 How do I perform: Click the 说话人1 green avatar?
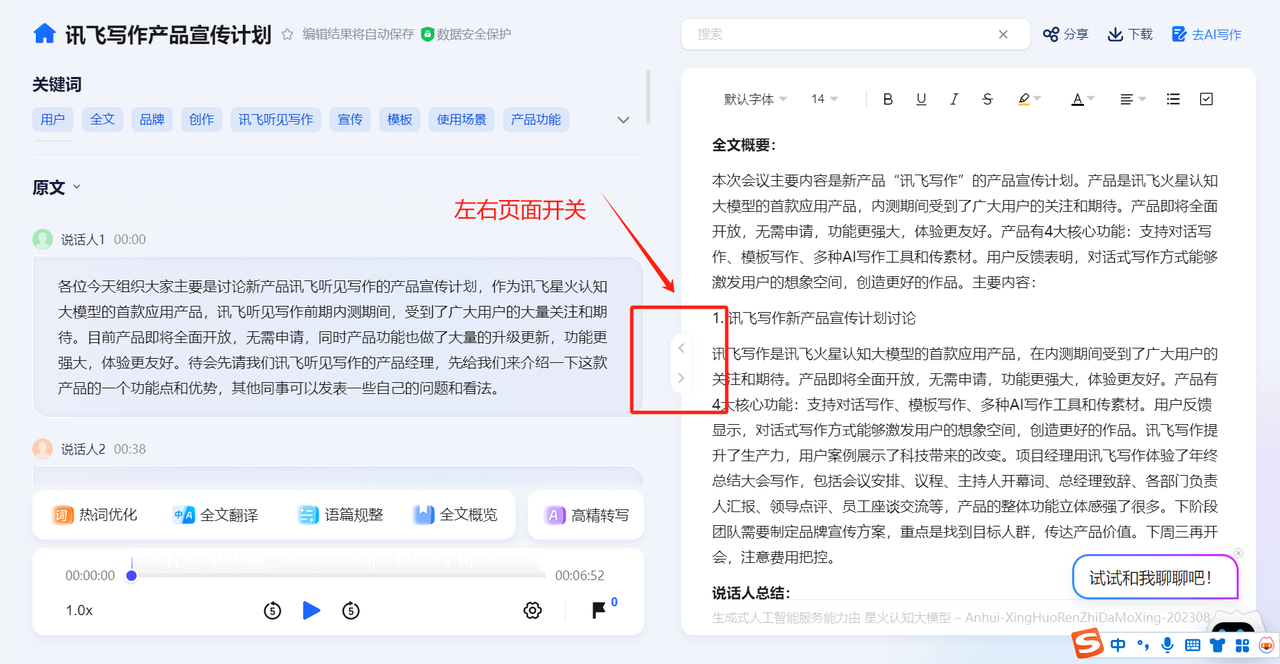[42, 239]
